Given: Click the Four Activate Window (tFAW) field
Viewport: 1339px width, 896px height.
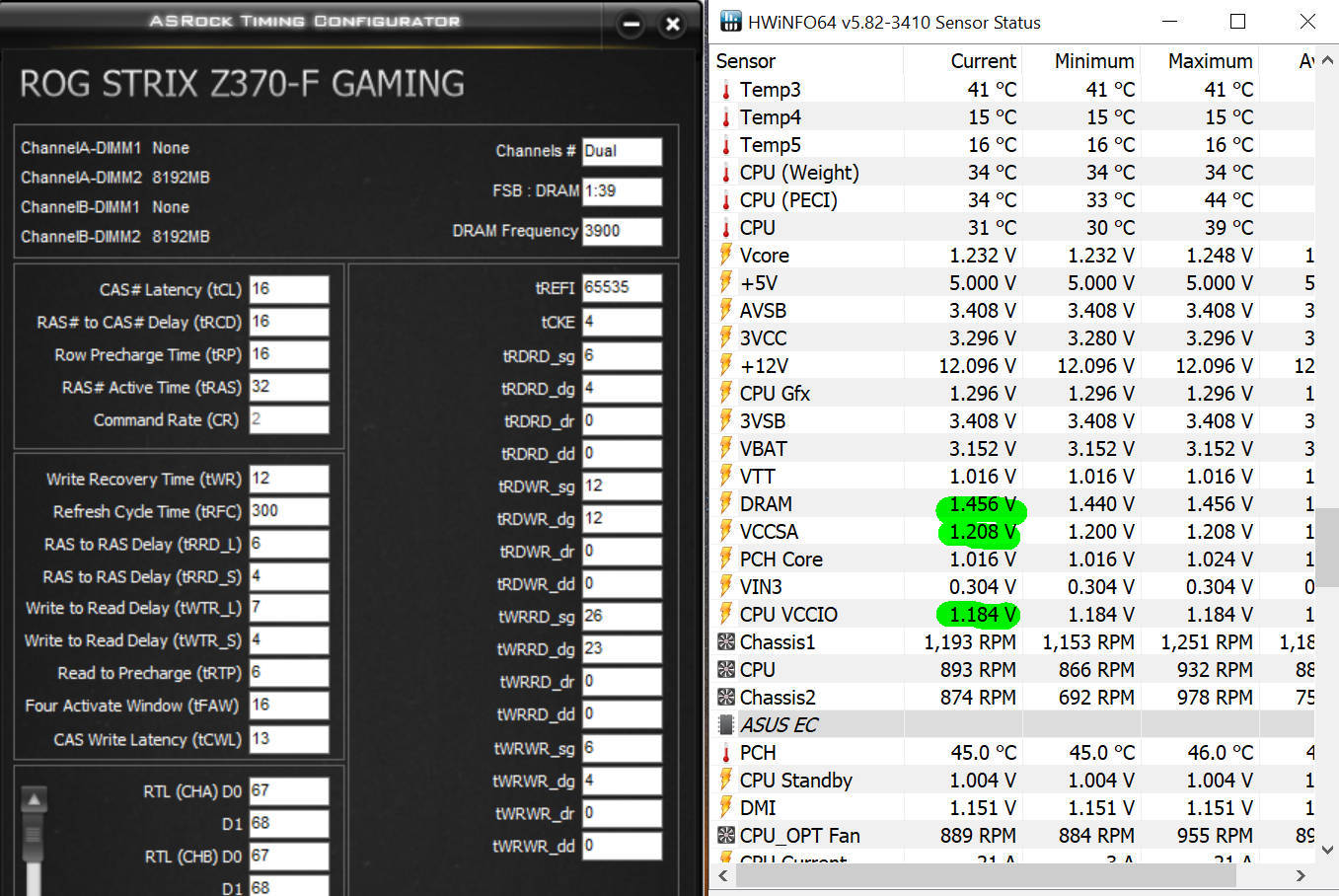Looking at the screenshot, I should [288, 706].
